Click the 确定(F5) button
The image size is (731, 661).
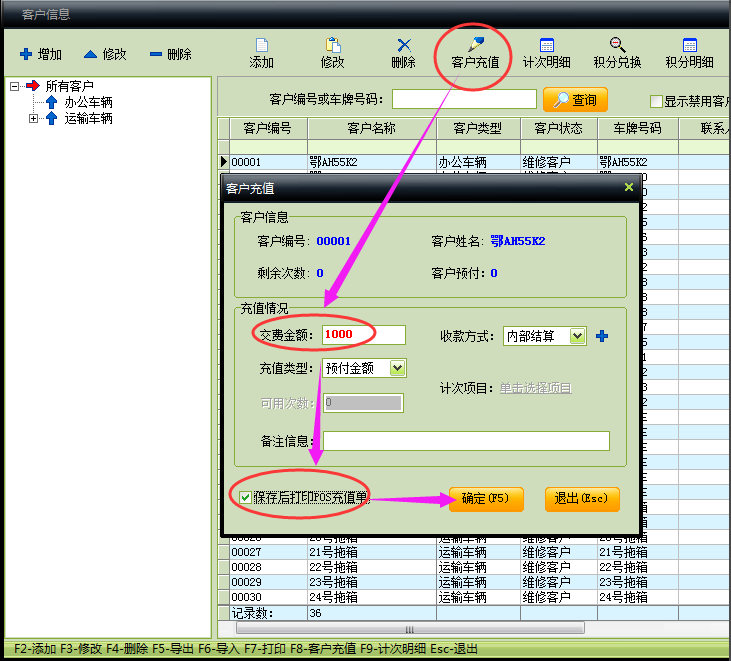point(486,498)
